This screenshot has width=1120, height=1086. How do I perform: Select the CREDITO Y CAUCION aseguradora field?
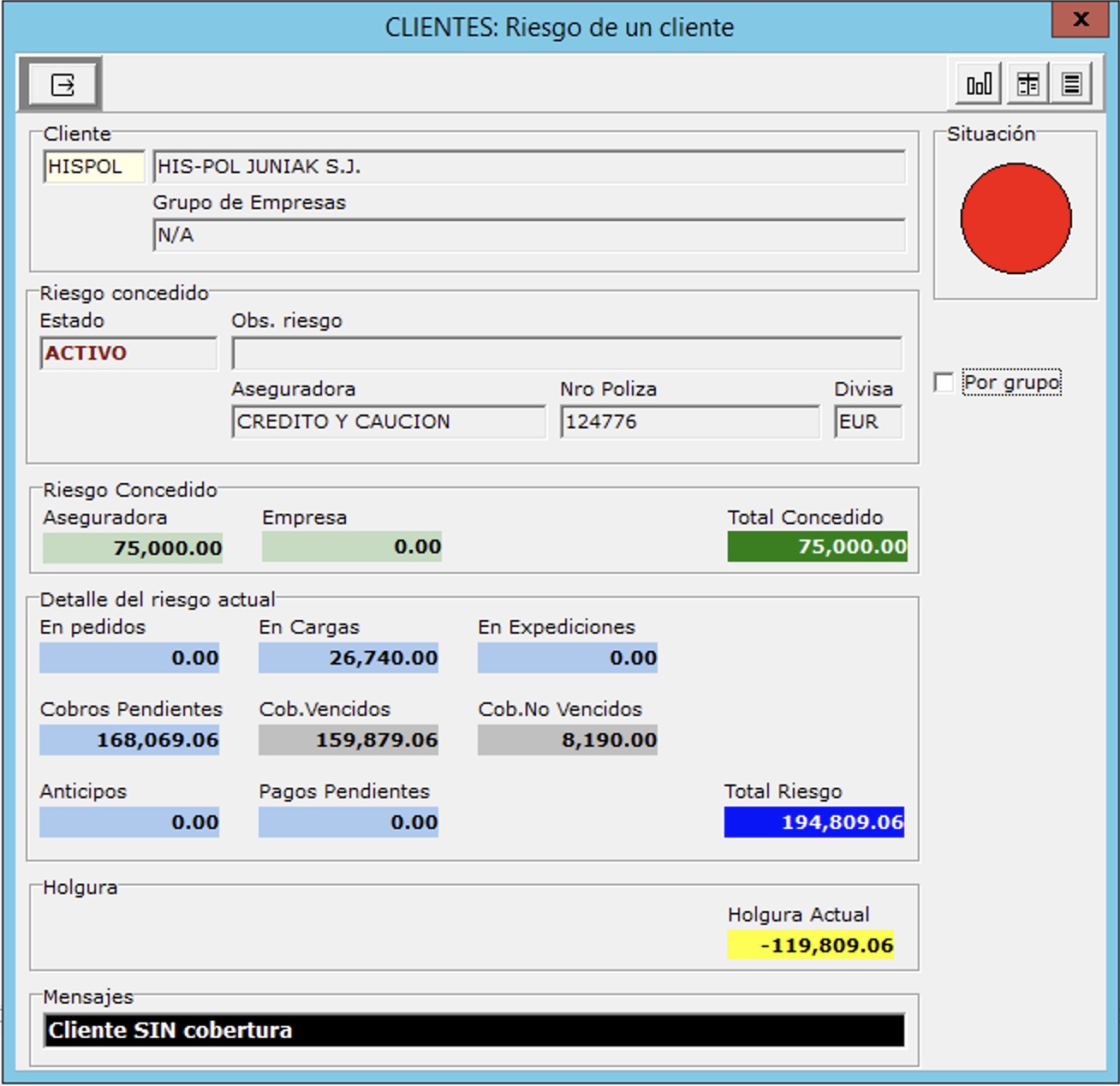[388, 422]
